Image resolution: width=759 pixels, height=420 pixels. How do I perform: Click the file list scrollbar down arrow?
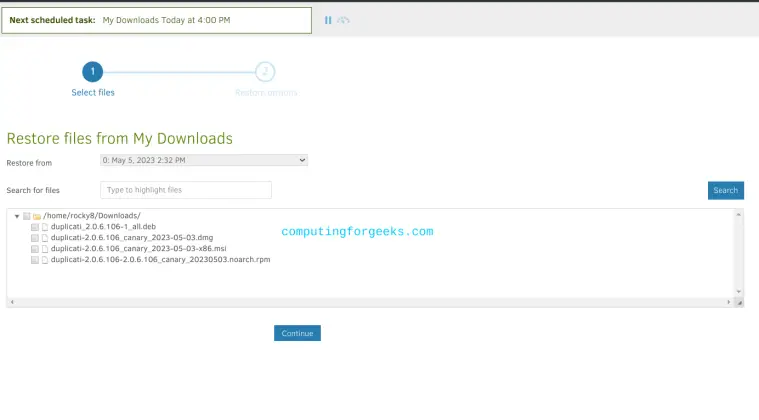[739, 292]
